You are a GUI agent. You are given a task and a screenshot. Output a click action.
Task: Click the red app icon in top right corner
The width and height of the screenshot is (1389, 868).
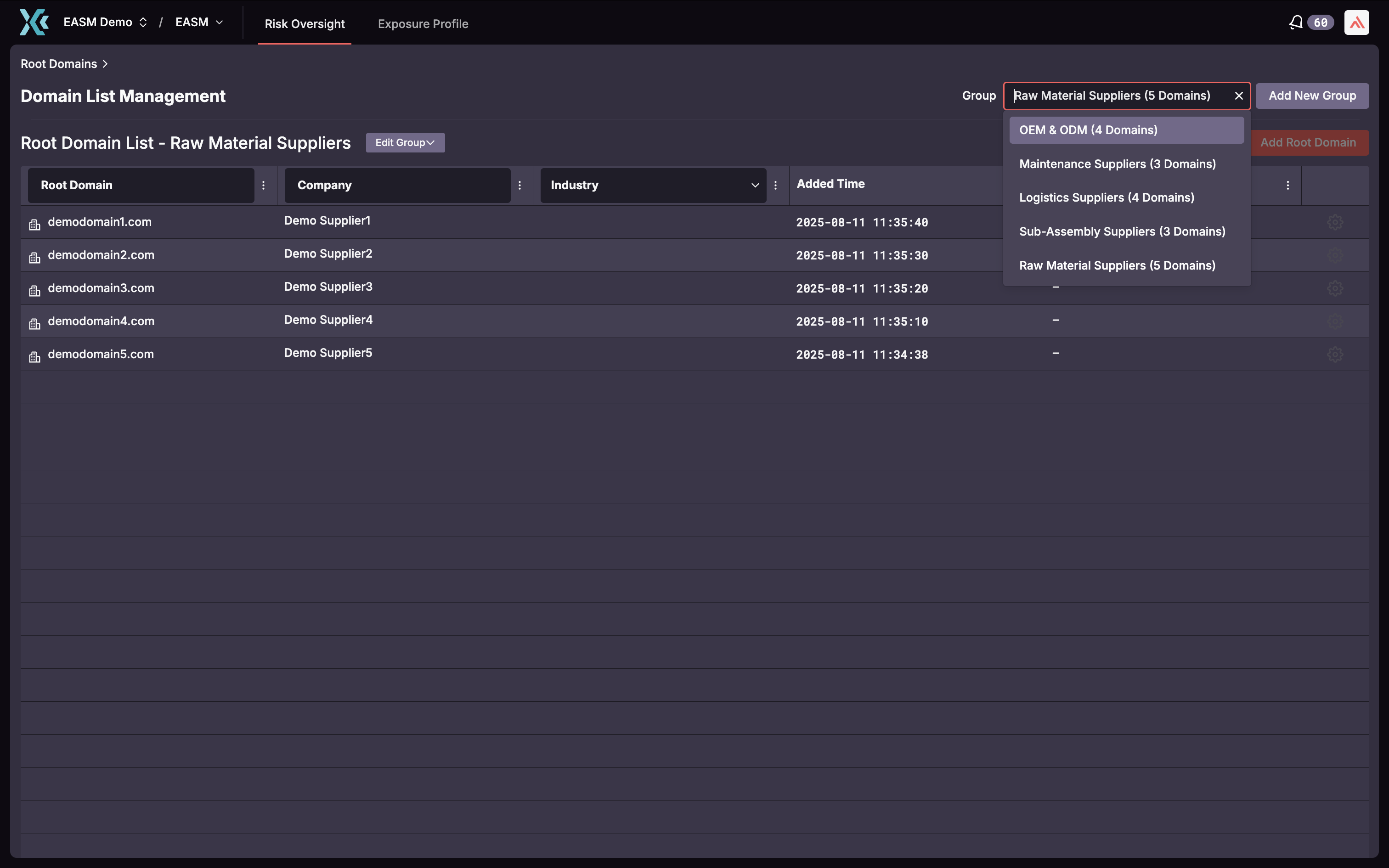1356,22
